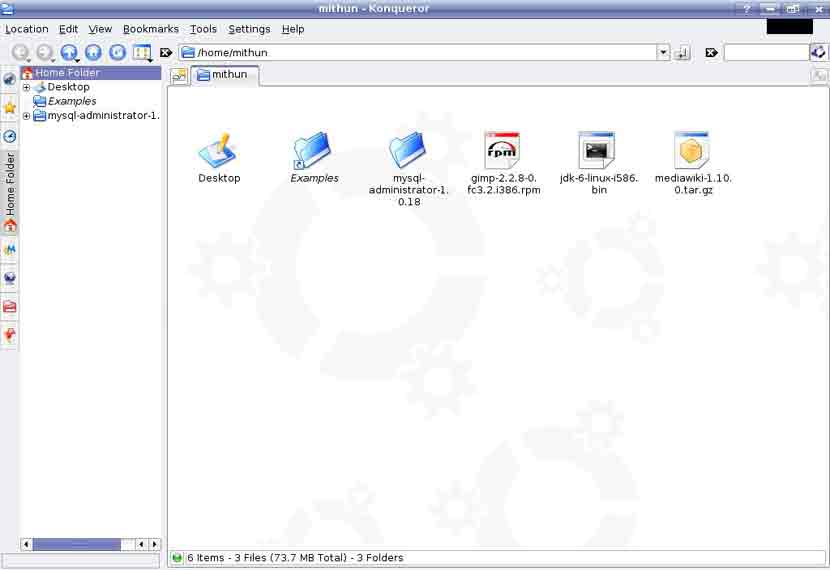
Task: Toggle view mode toolbar button
Action: [142, 52]
